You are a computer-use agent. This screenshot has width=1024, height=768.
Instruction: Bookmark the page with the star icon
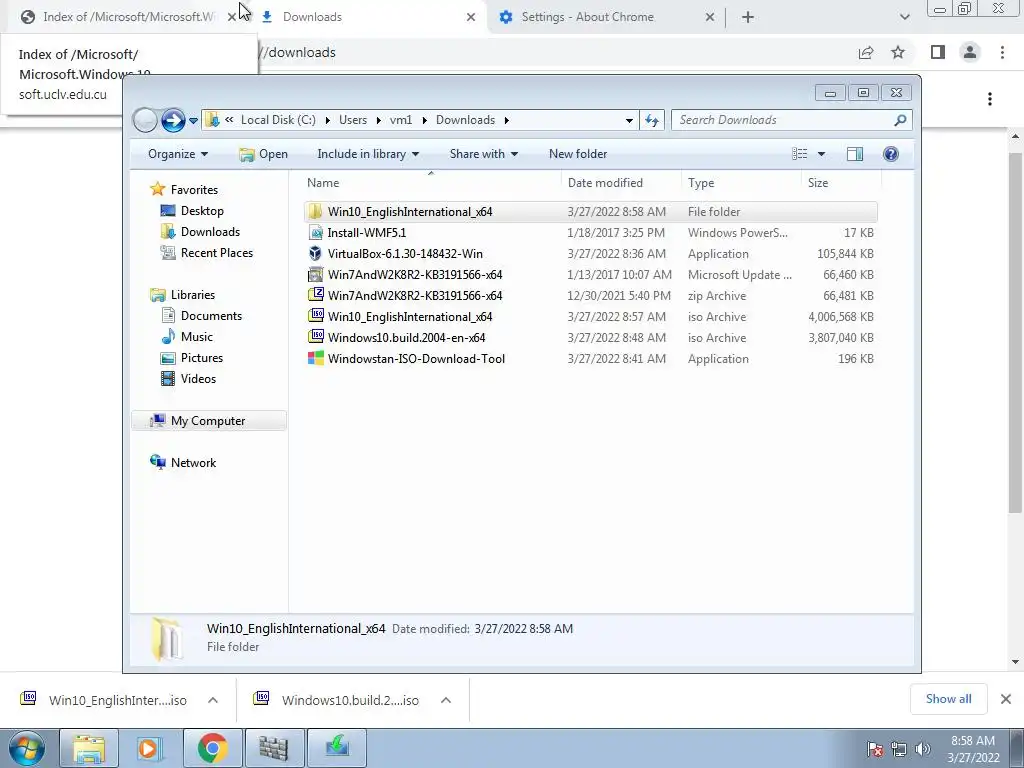click(898, 52)
